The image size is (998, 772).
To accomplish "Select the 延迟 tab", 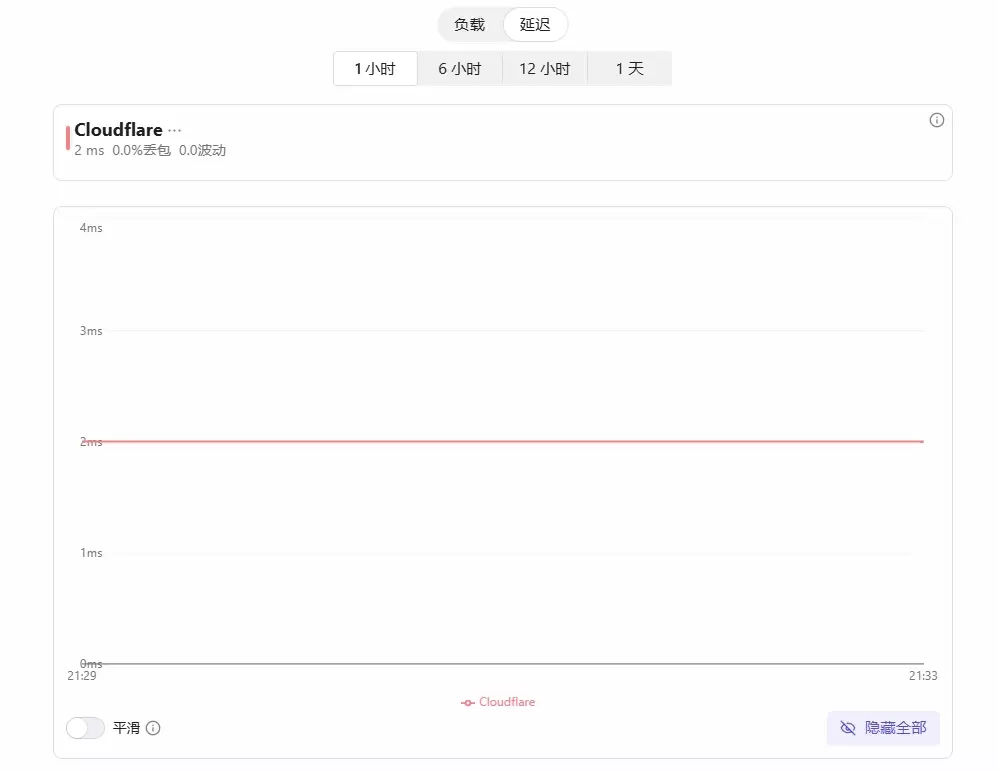I will tap(535, 25).
